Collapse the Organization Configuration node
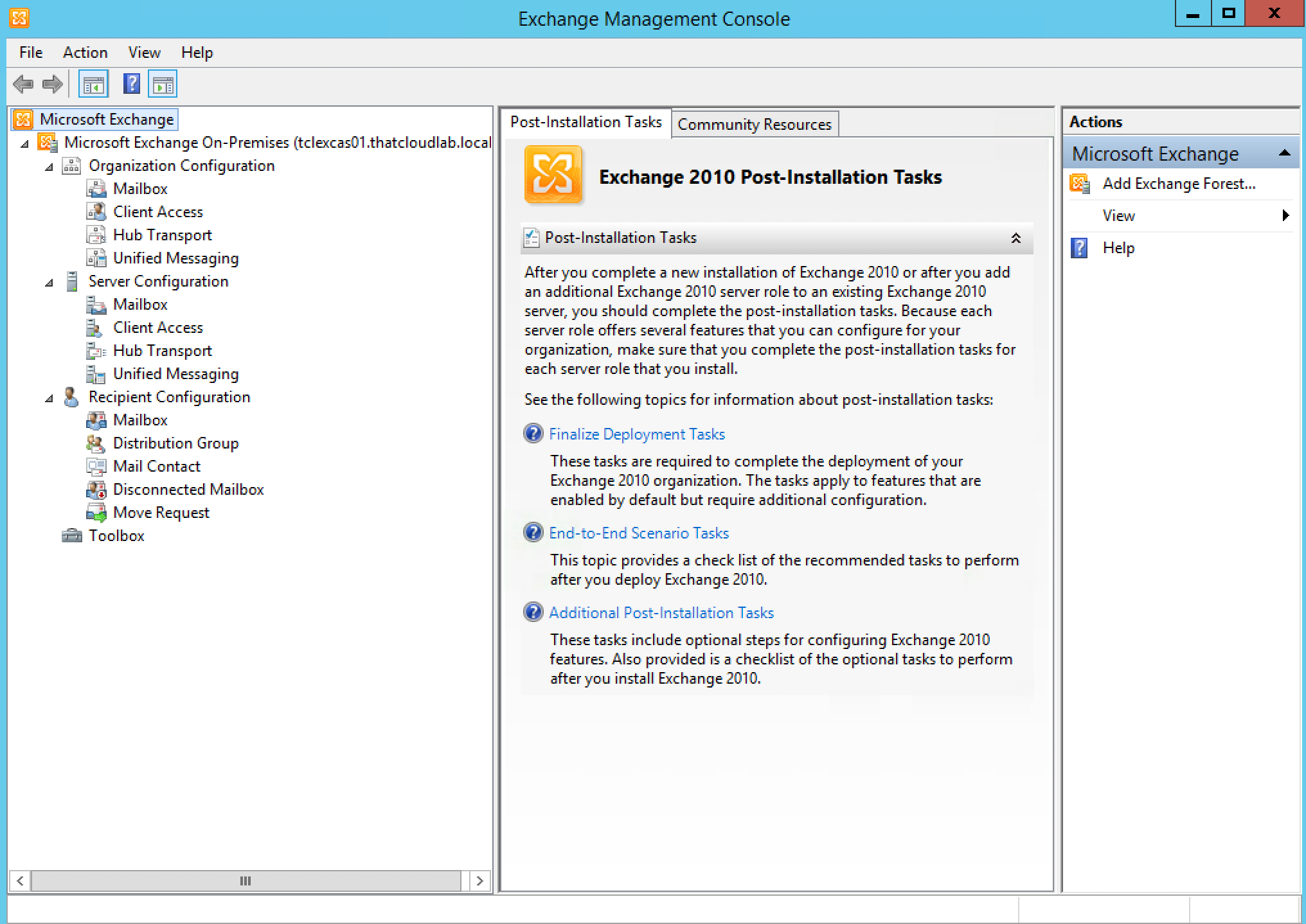 (49, 166)
